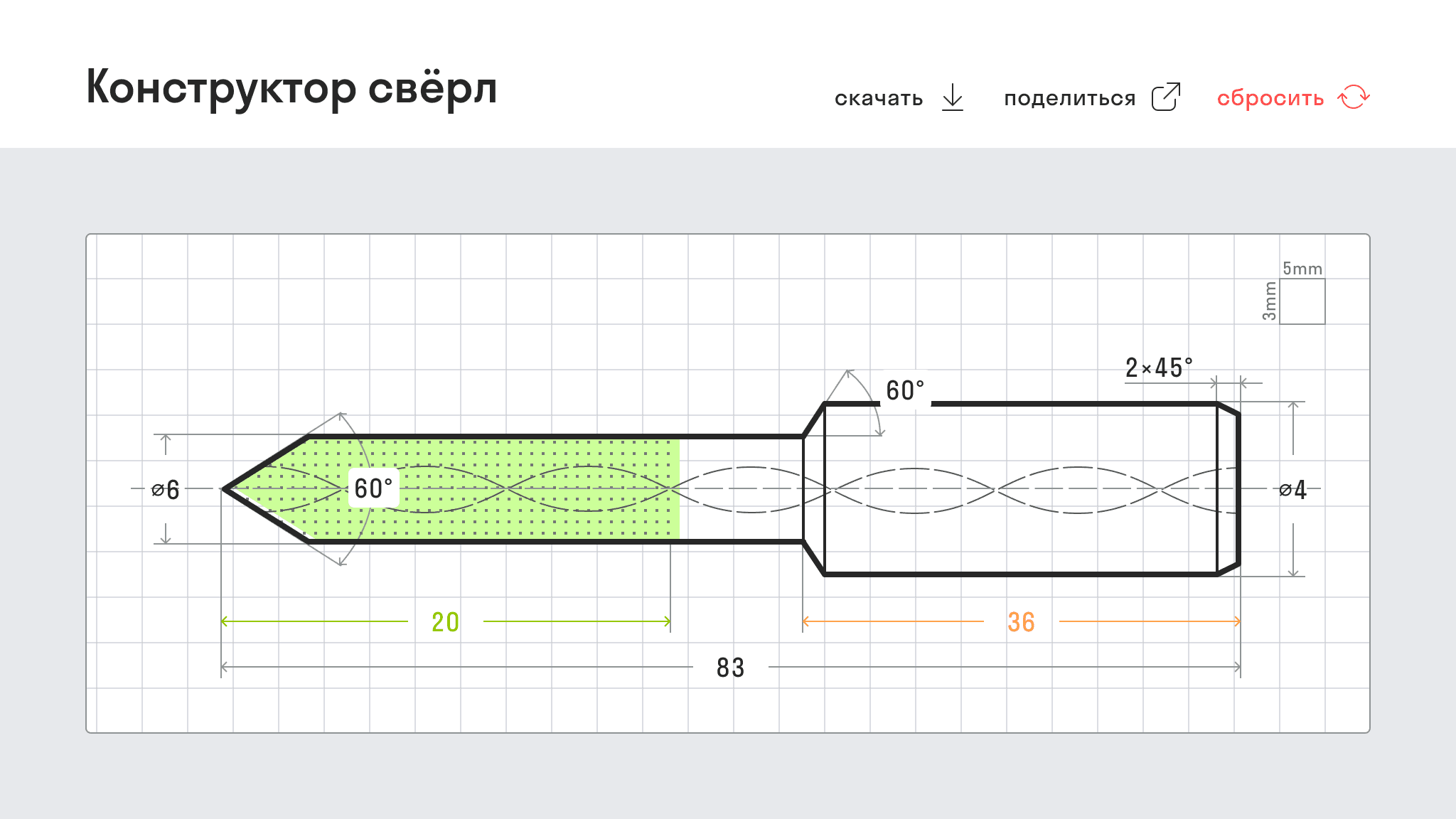
Task: Click the 2×45° chamfer dimension
Action: [x=1159, y=368]
